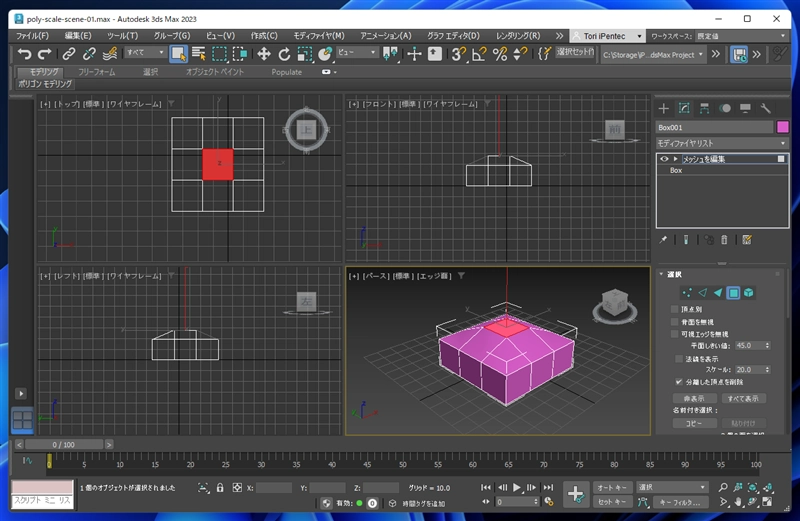Select Vertex sub-object level icon
800x521 pixels.
pos(687,292)
